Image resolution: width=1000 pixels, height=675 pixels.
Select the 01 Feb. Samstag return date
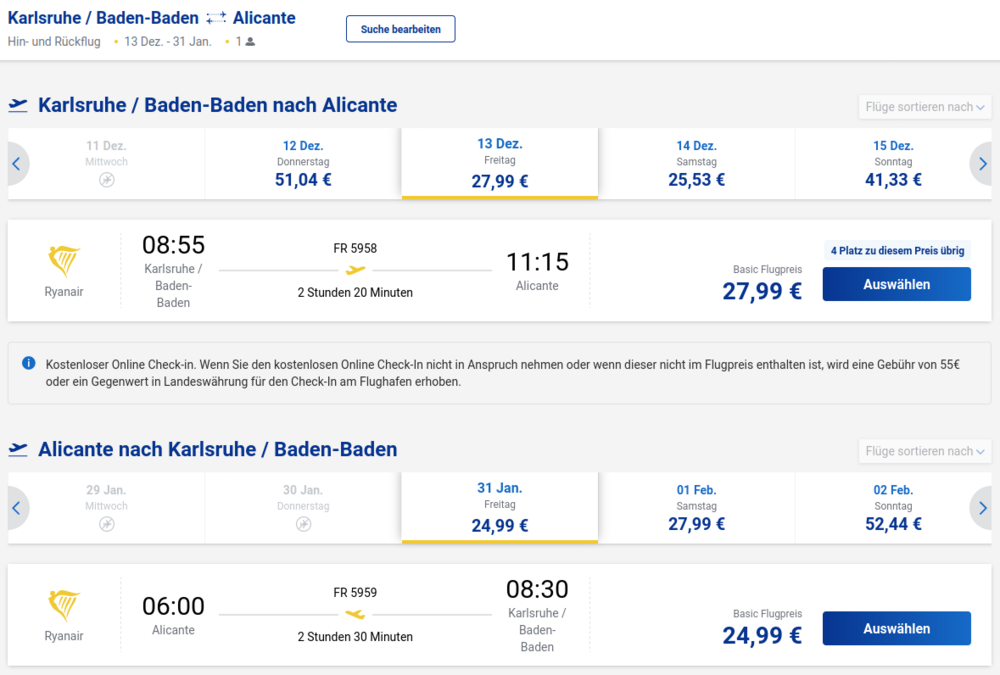click(696, 507)
